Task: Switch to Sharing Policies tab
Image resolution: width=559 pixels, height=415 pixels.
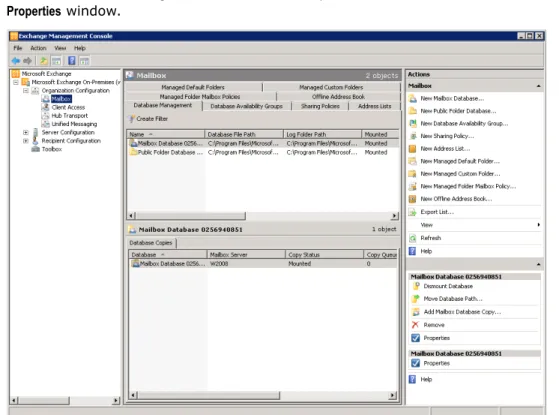Action: pos(320,106)
